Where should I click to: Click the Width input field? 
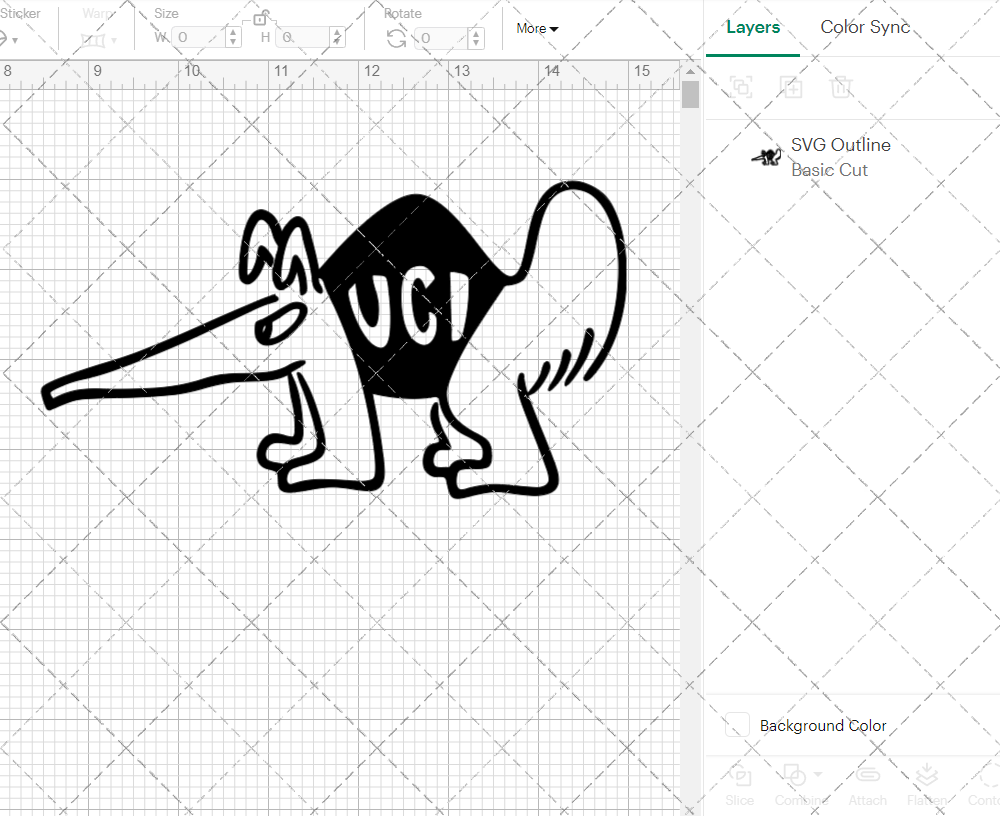tap(200, 35)
